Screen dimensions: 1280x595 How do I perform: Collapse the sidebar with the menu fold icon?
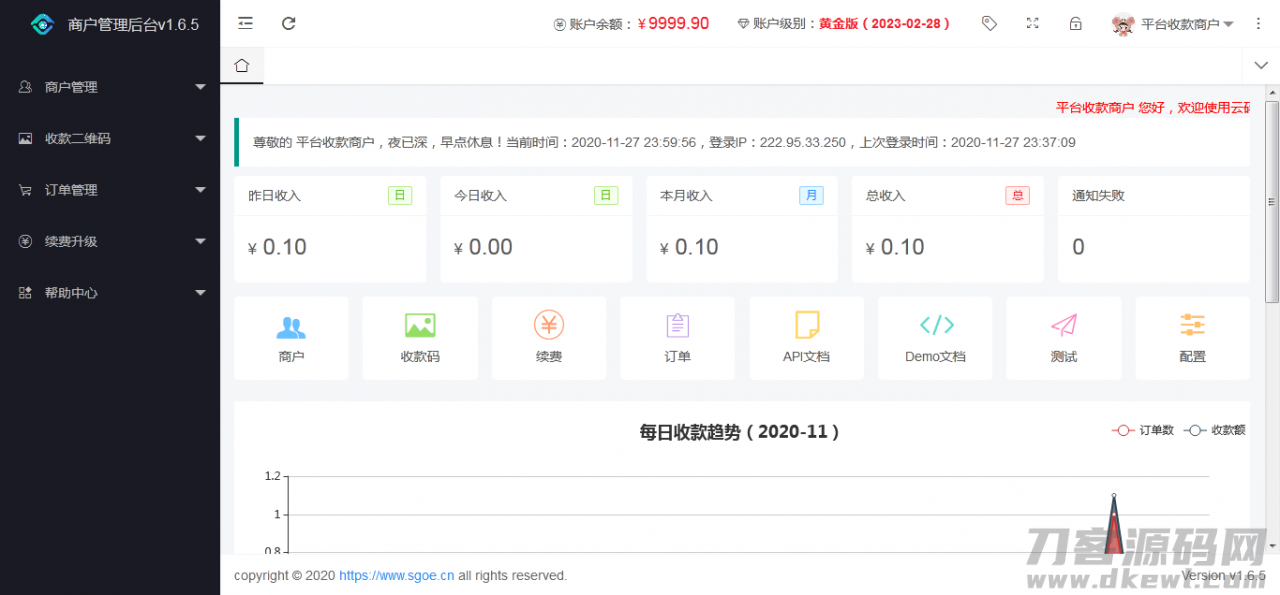coord(245,23)
